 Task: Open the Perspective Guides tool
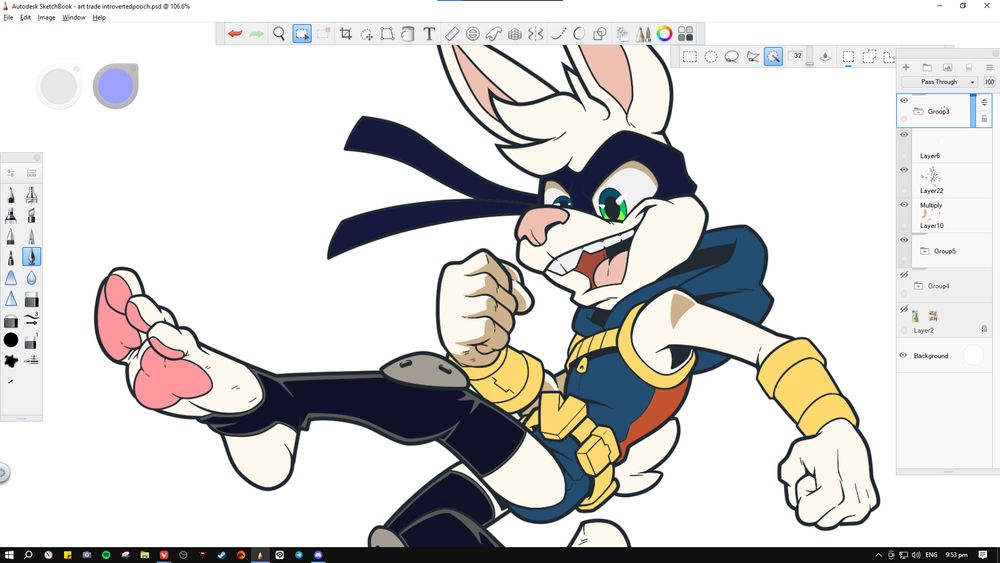515,34
